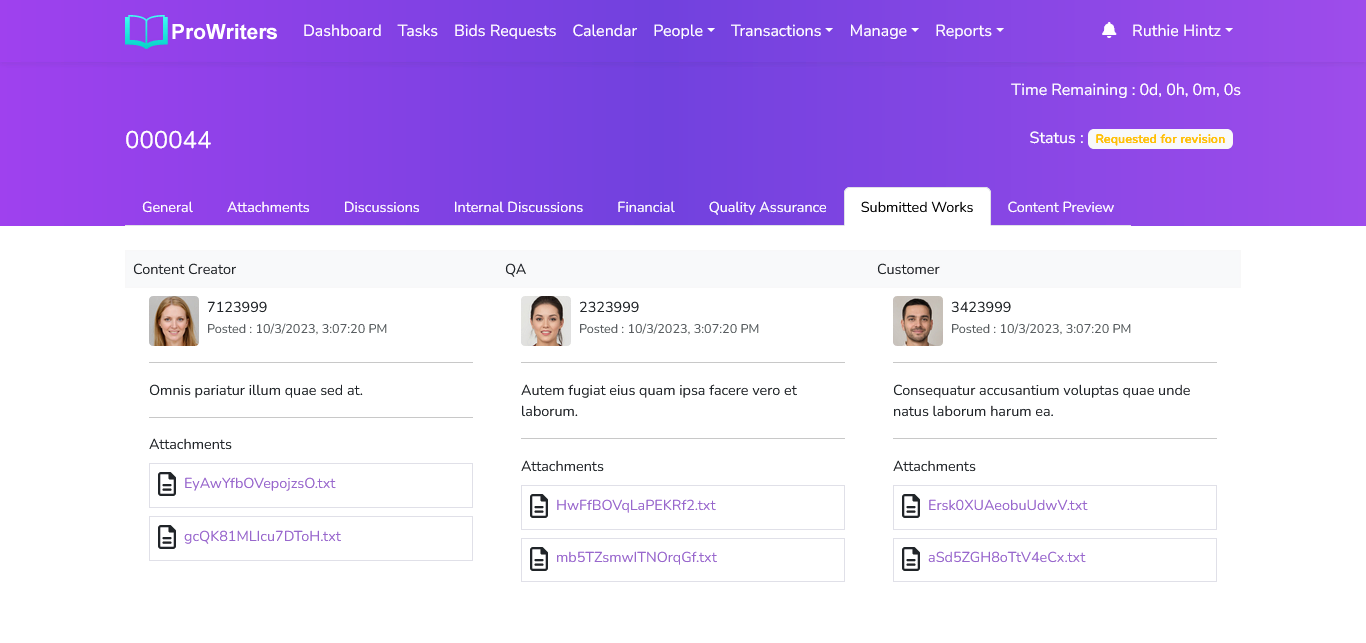Click the Customer's profile picture
The width and height of the screenshot is (1366, 643).
tap(918, 321)
